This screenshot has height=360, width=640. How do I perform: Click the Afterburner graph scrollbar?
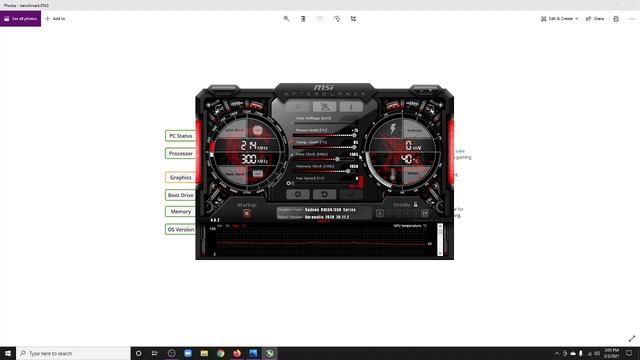tap(440, 240)
